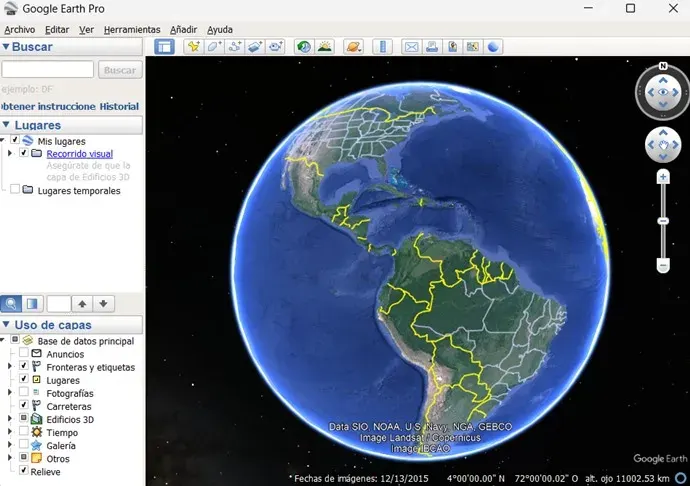This screenshot has width=690, height=486.
Task: Print the current view
Action: pos(432,47)
